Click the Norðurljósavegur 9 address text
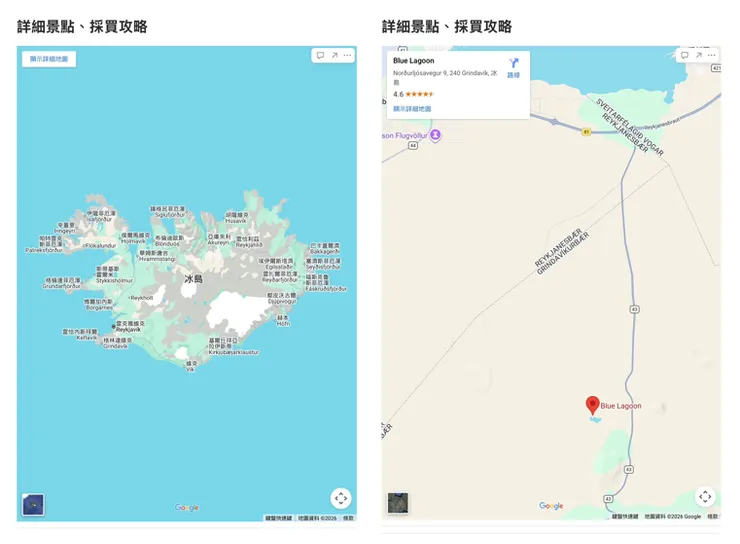740x544 pixels. [445, 76]
